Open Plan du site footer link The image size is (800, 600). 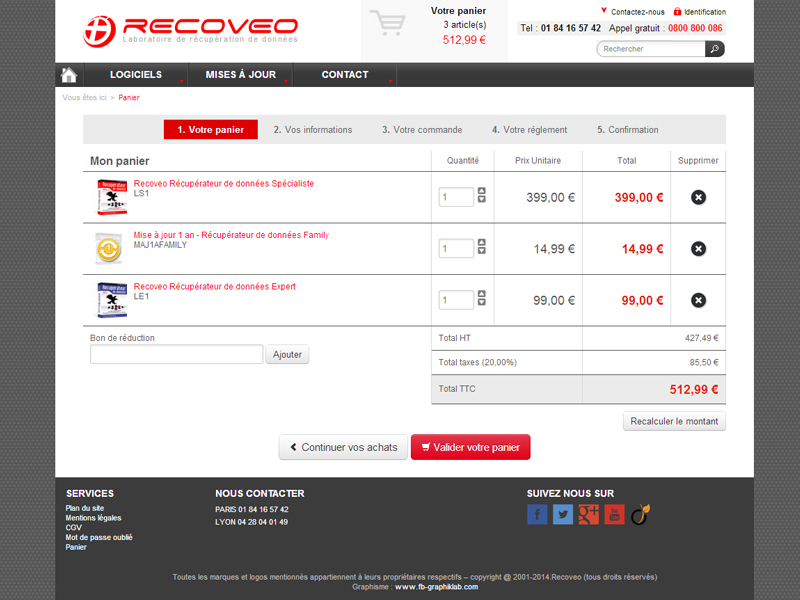click(x=85, y=508)
